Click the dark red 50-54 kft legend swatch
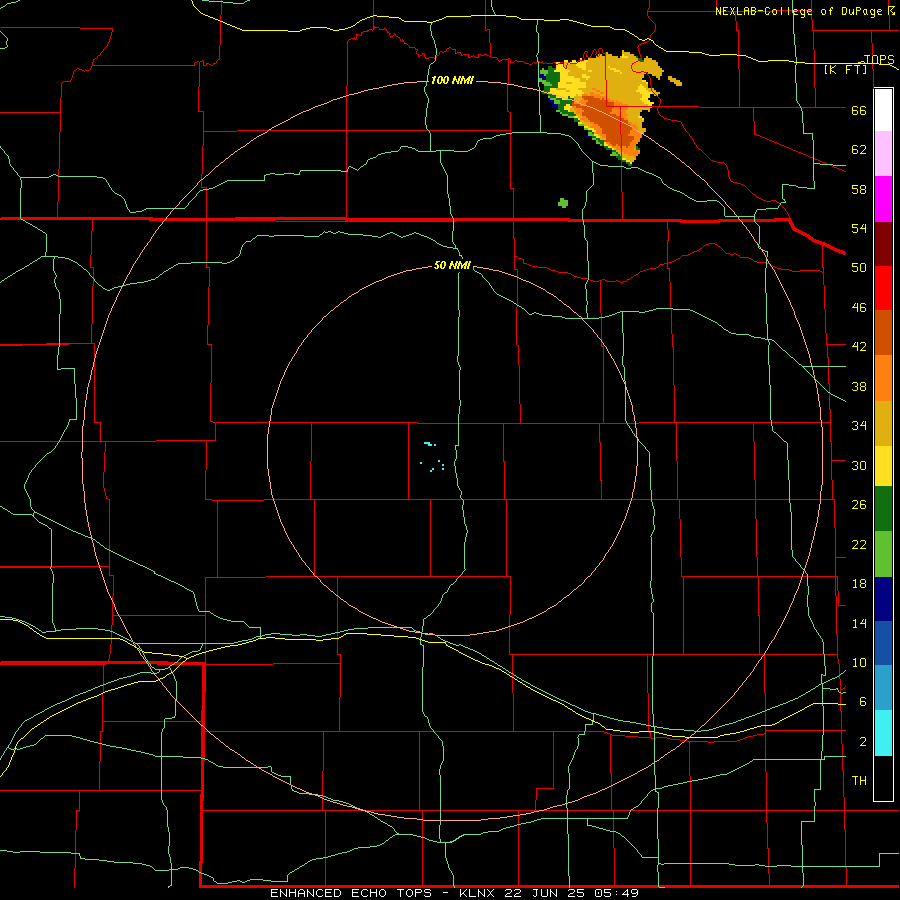Image resolution: width=900 pixels, height=900 pixels. pyautogui.click(x=883, y=244)
